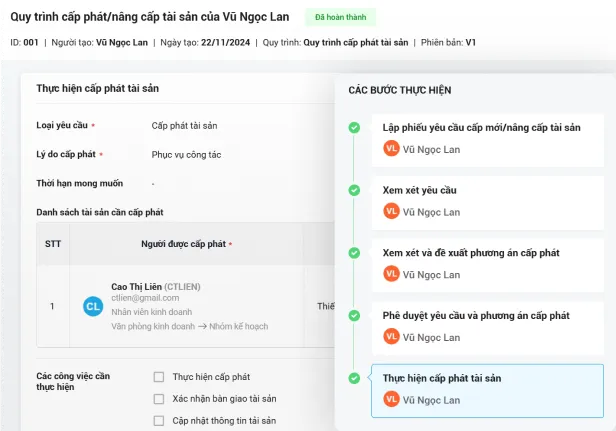Click the green checkmark beside Xem xét yêu cầu
The height and width of the screenshot is (431, 616).
point(354,190)
